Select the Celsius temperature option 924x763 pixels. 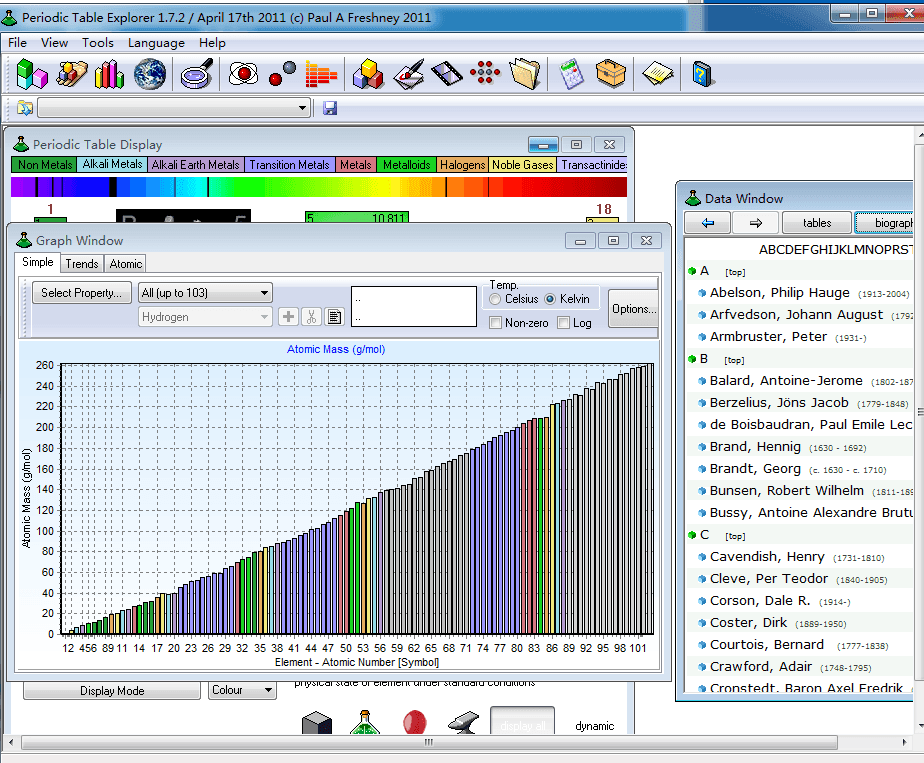pos(496,299)
